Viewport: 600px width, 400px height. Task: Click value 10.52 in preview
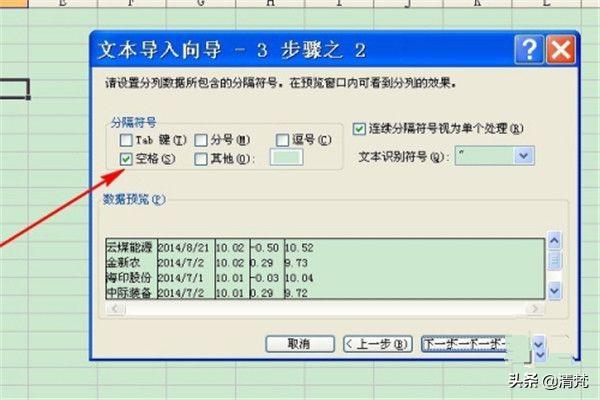[x=299, y=248]
